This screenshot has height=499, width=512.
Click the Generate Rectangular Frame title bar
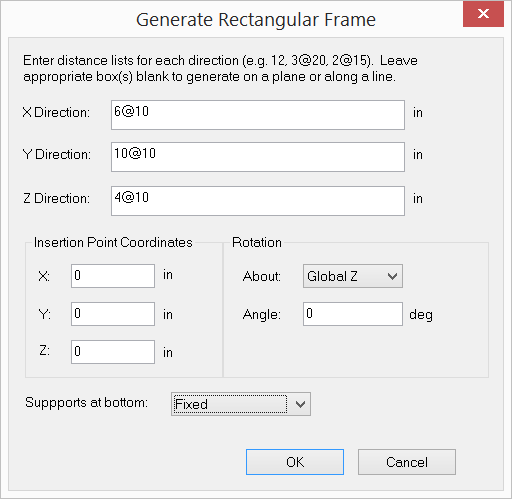click(x=256, y=19)
